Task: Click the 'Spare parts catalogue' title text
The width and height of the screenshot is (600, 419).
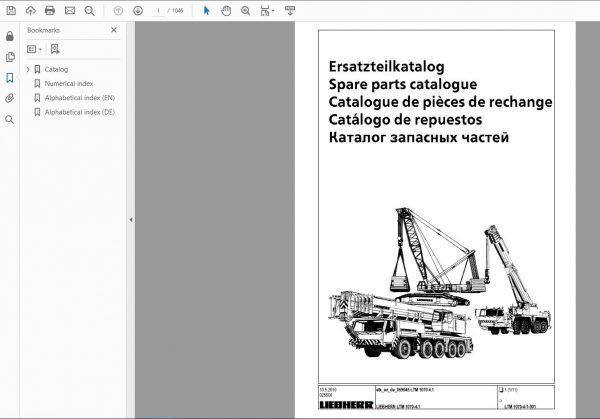Action: (403, 84)
